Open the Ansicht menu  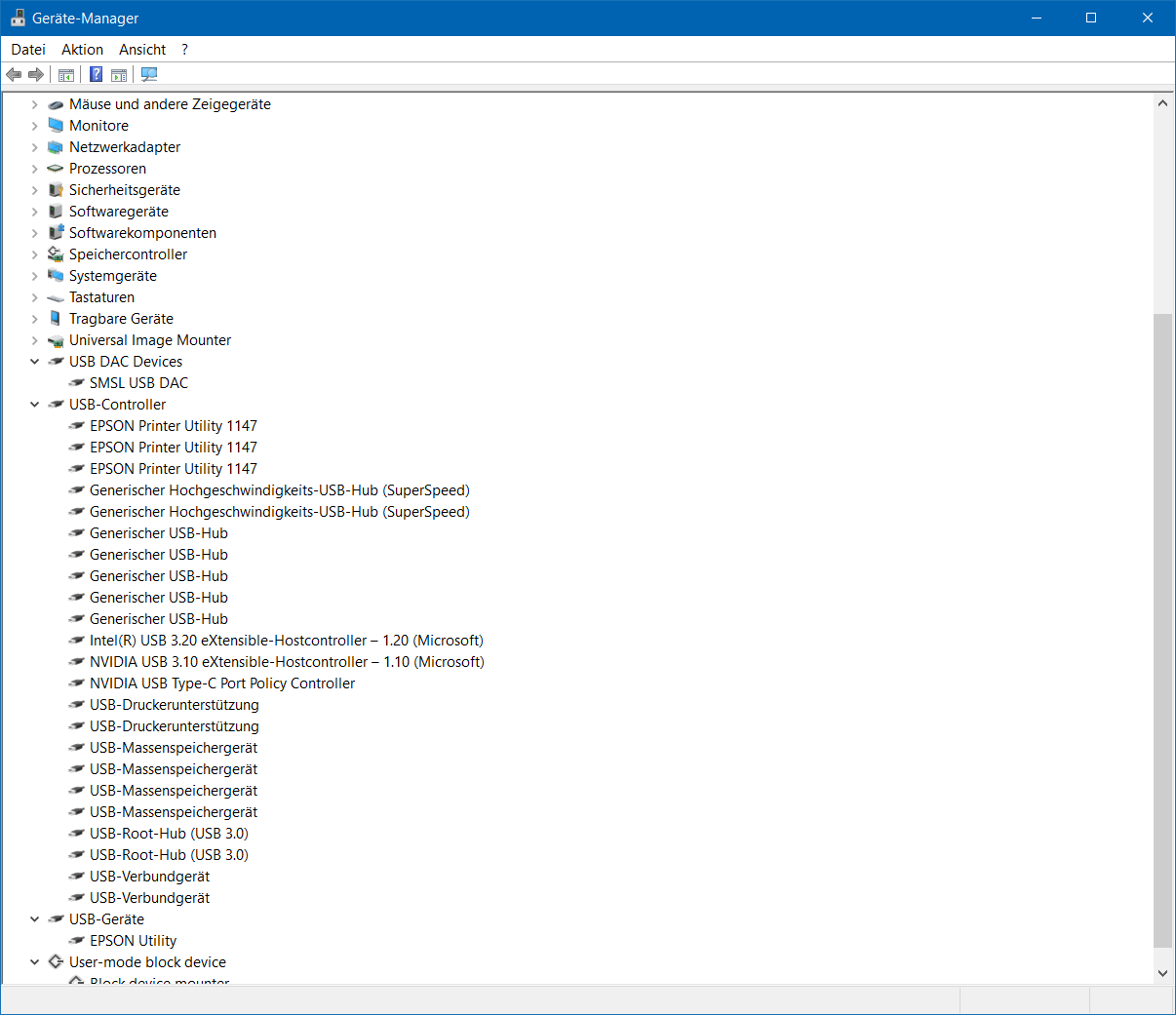click(x=142, y=50)
